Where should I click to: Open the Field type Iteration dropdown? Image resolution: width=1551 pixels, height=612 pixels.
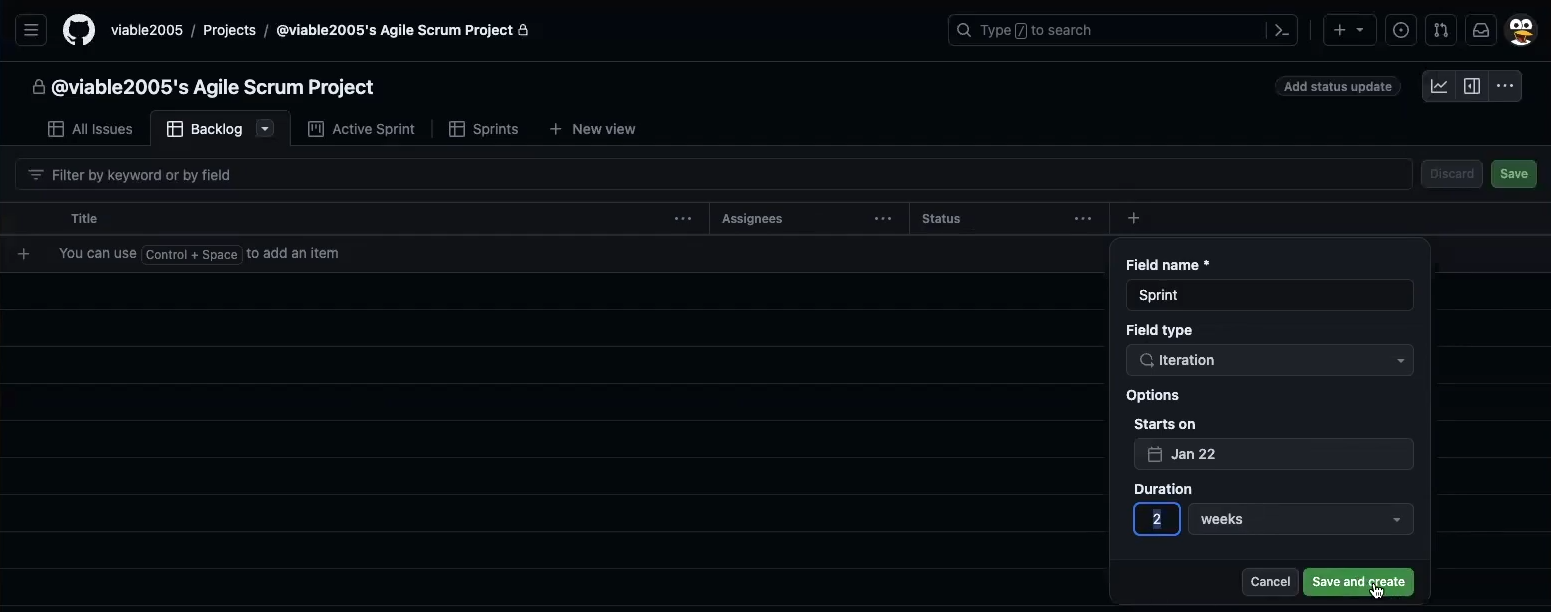tap(1269, 360)
